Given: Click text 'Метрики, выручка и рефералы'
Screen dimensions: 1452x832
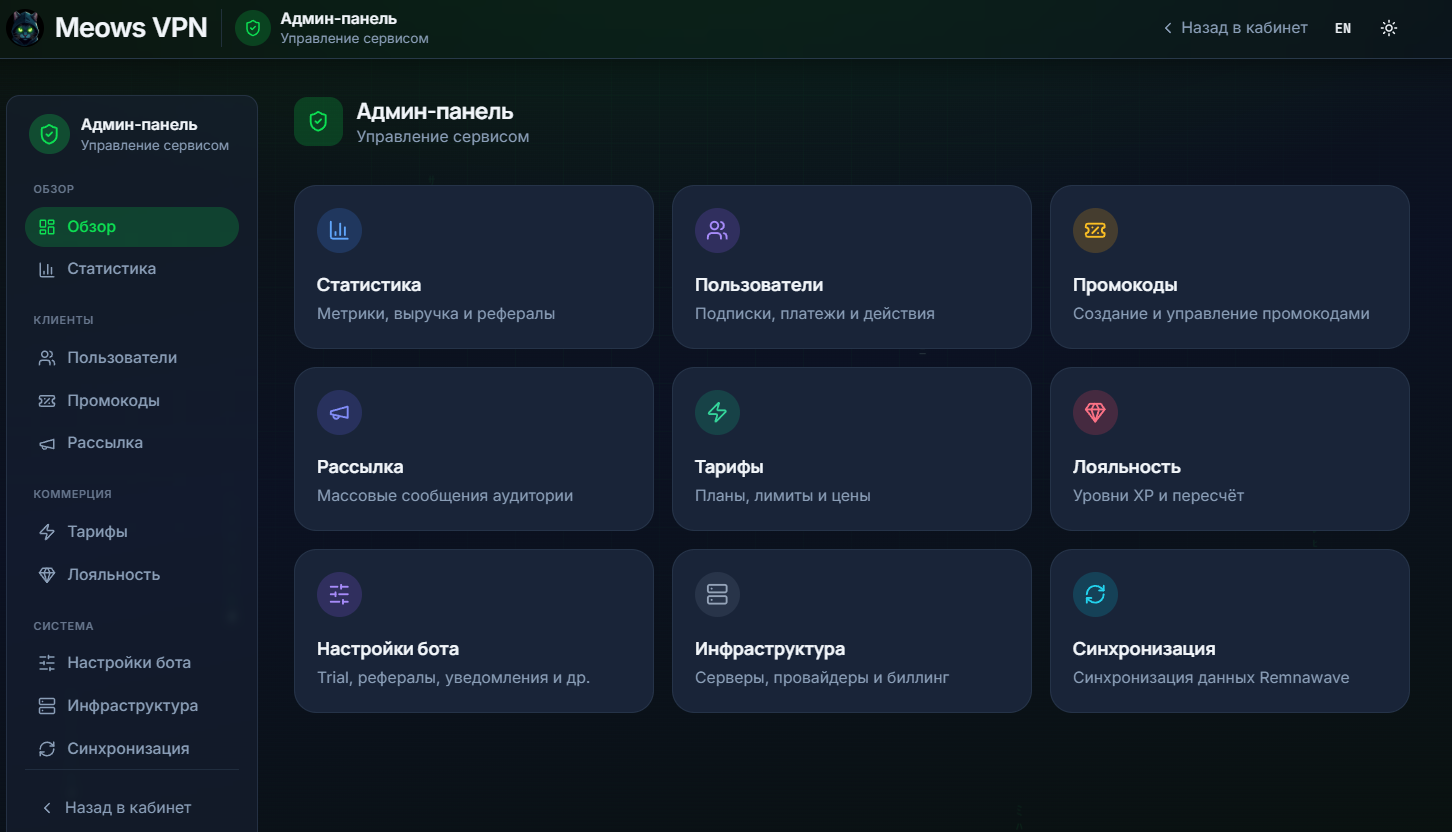Looking at the screenshot, I should tap(436, 314).
